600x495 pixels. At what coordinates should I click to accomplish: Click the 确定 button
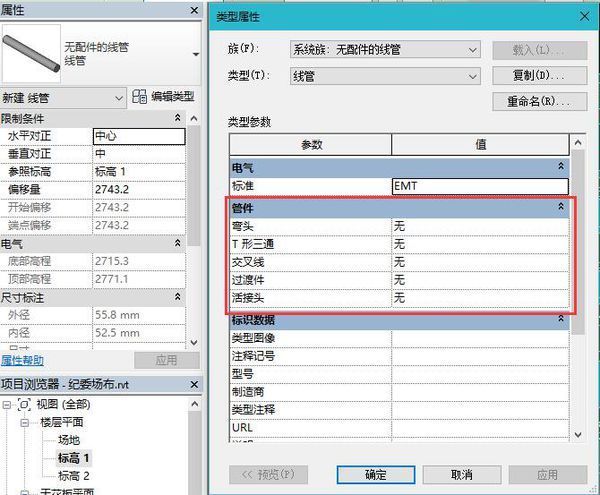(376, 475)
